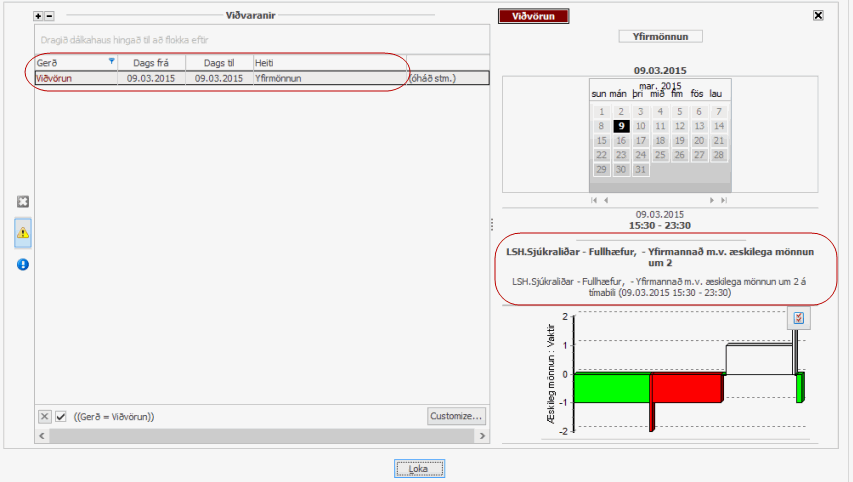Close the detail panel with X icon
This screenshot has width=853, height=482.
coord(818,16)
